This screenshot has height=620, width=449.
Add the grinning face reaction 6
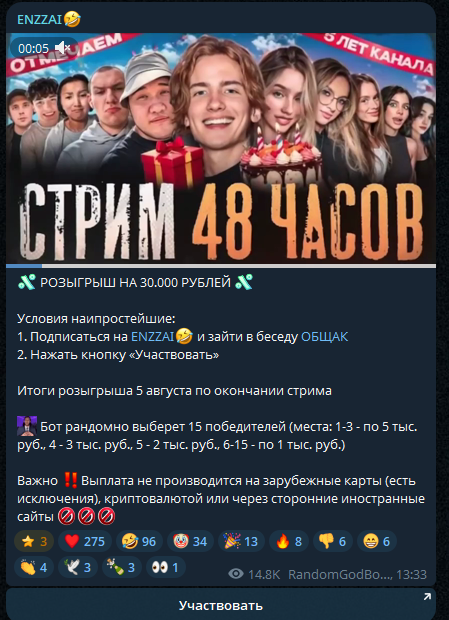pyautogui.click(x=377, y=541)
